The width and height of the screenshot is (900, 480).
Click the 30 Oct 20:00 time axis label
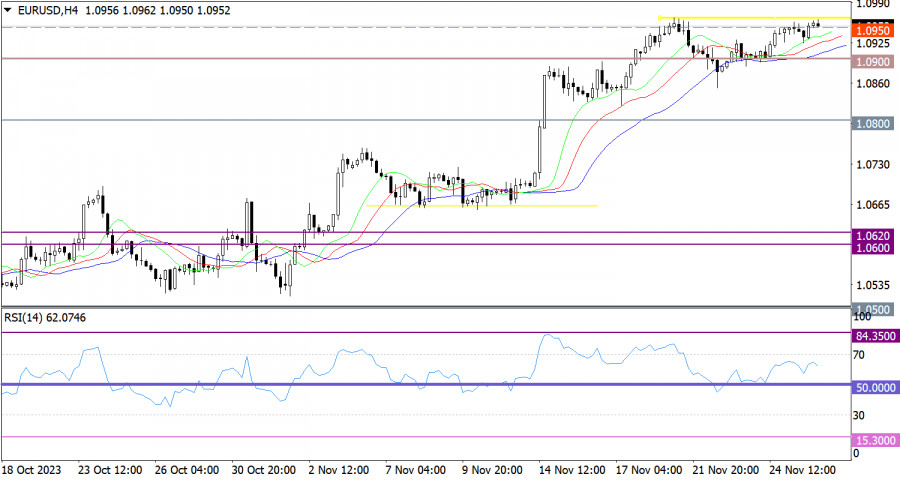pyautogui.click(x=264, y=470)
